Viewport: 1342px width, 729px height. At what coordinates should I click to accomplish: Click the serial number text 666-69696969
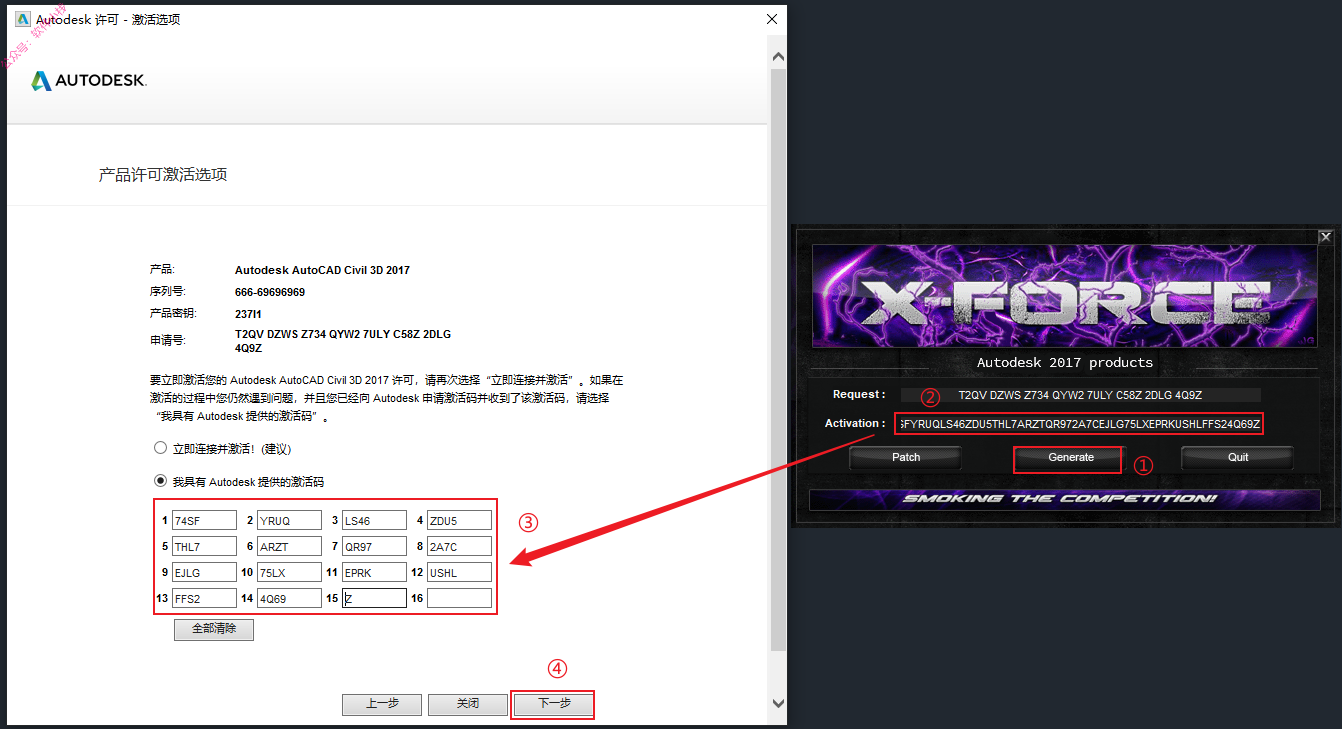(x=270, y=292)
